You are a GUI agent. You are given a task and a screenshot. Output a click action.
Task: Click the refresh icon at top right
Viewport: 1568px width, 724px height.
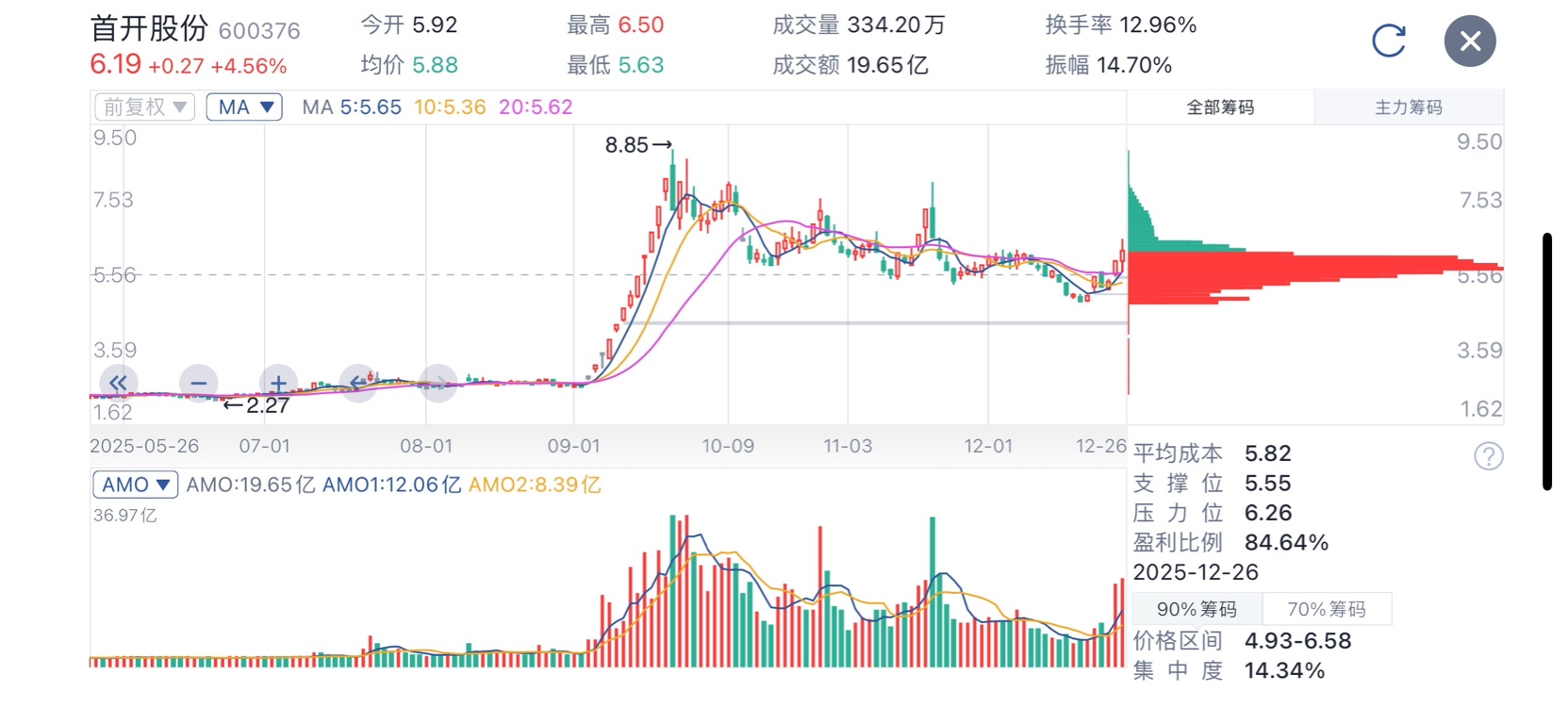1388,41
